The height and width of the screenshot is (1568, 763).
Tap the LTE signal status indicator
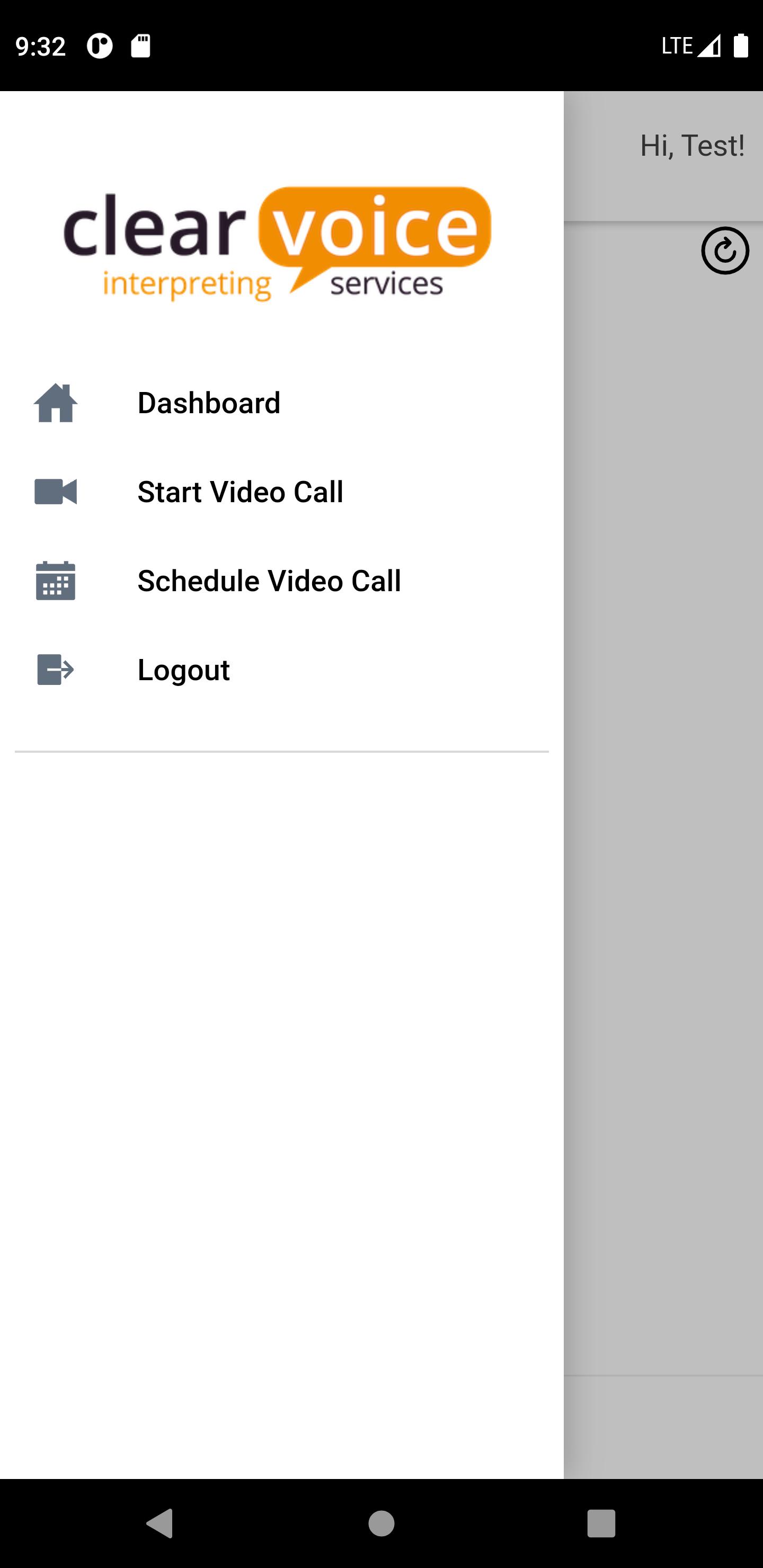click(691, 46)
